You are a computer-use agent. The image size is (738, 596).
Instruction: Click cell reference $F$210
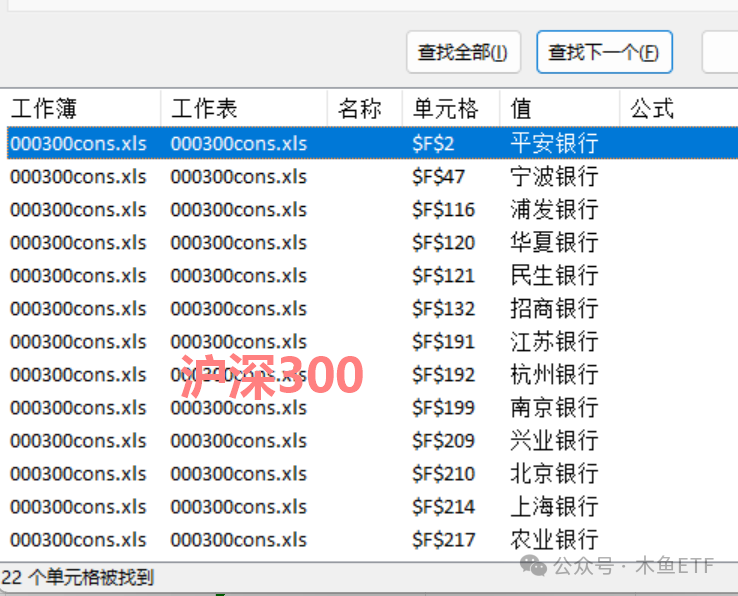point(443,474)
